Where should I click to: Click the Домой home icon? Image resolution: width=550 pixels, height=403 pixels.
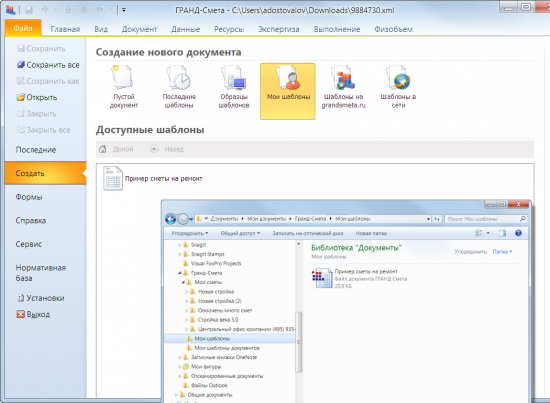pyautogui.click(x=102, y=149)
